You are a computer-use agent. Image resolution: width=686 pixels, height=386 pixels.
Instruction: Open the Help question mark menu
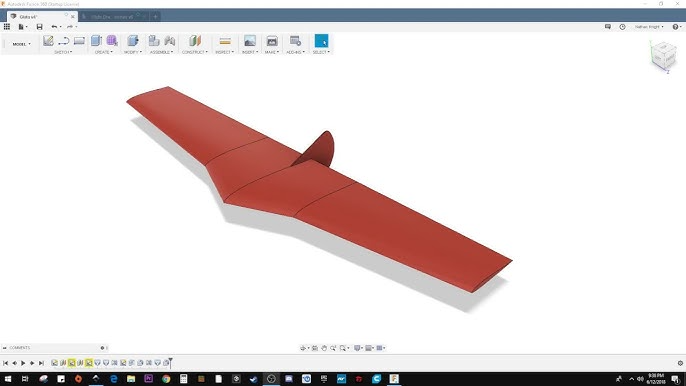(x=676, y=27)
